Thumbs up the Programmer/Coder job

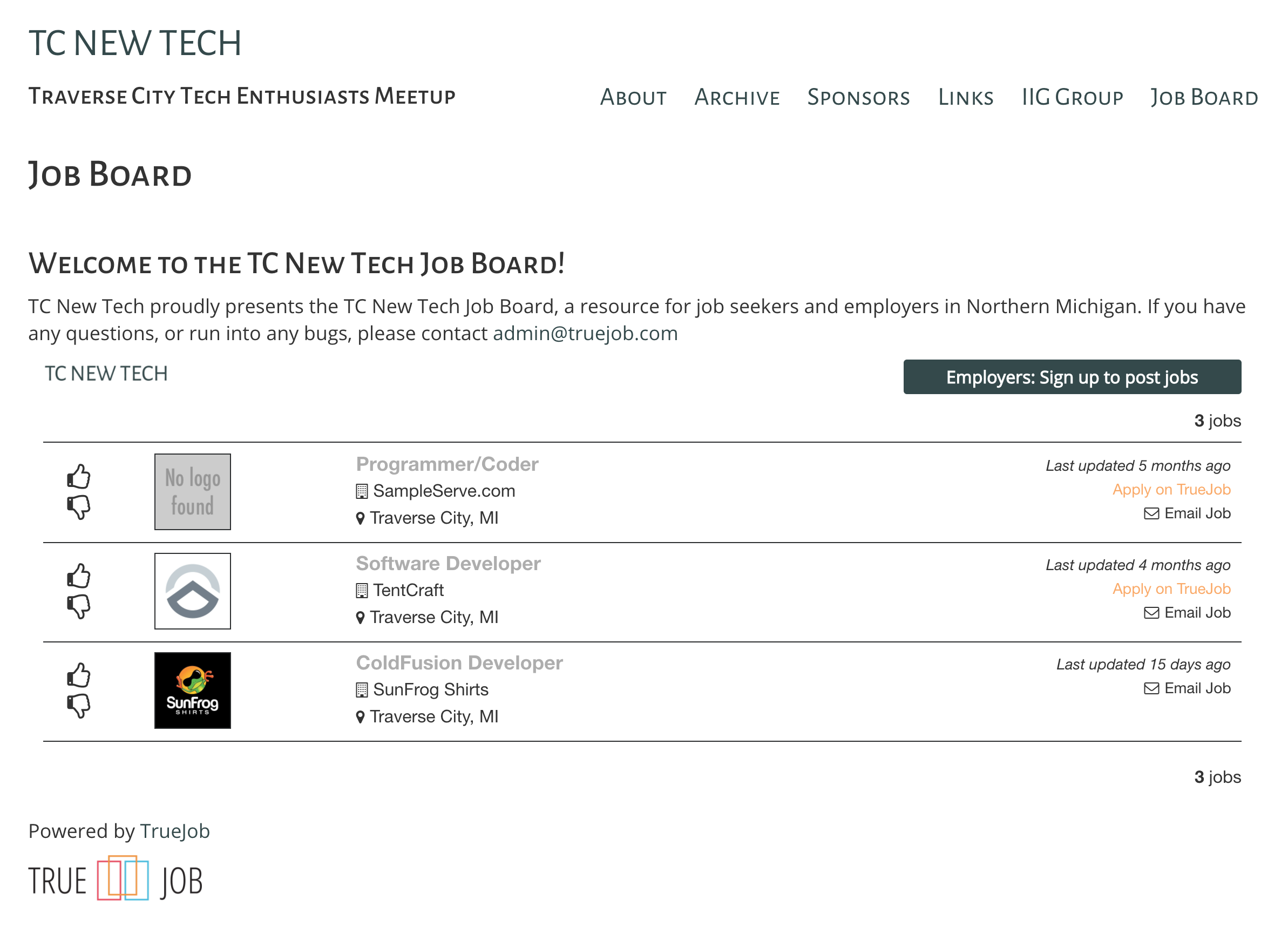coord(79,477)
